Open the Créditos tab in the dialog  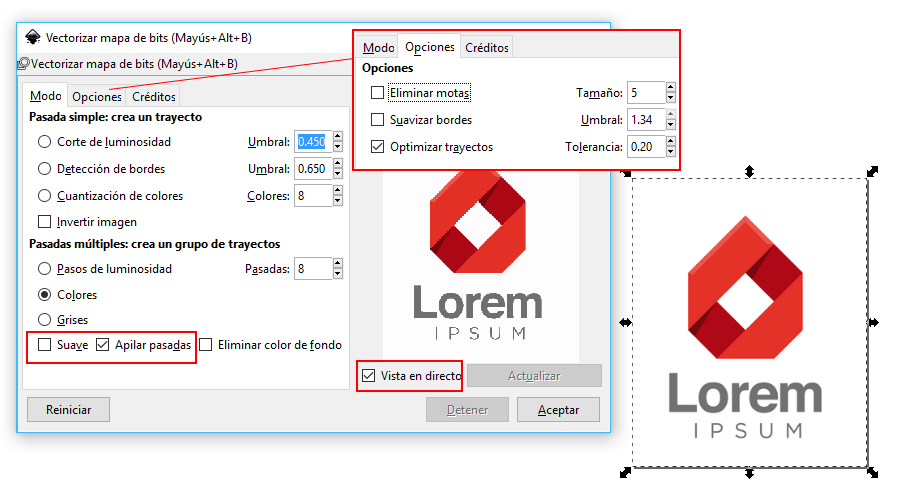(154, 97)
